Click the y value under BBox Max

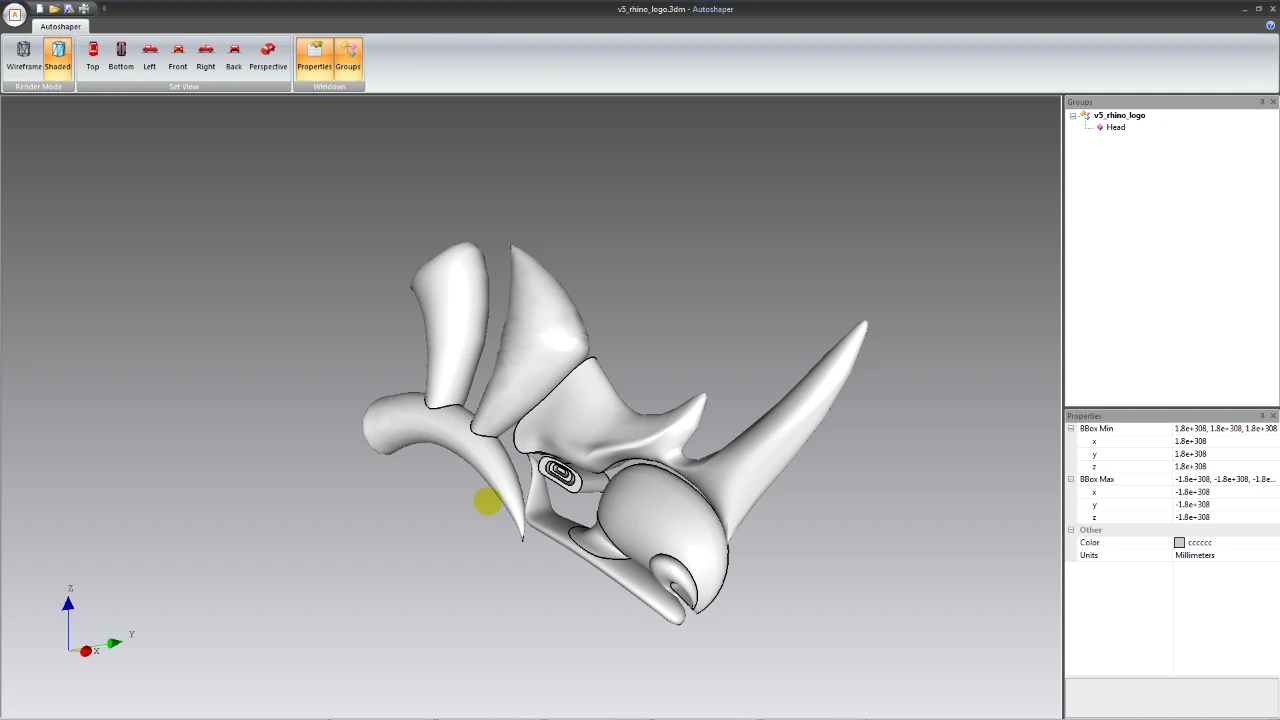[1226, 505]
